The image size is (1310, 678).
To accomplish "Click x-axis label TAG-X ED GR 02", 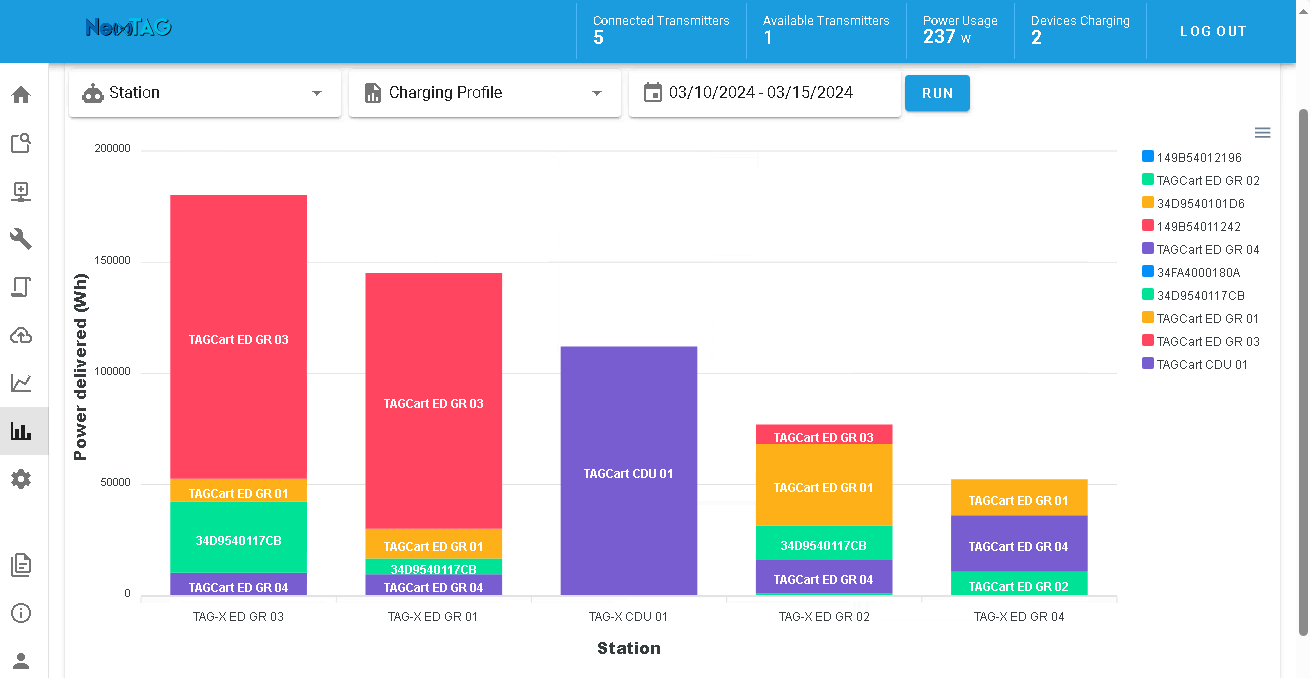I will tap(824, 617).
